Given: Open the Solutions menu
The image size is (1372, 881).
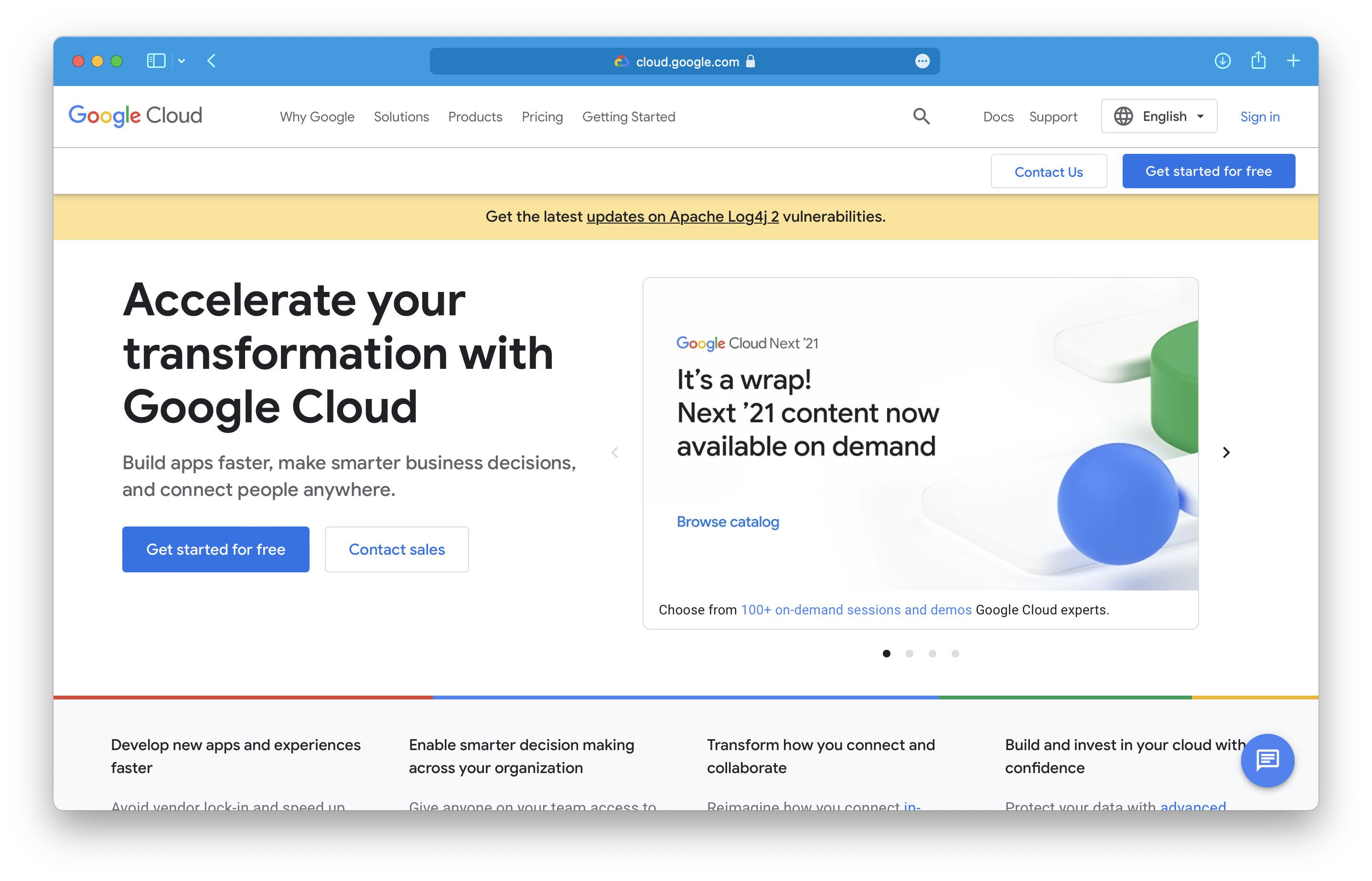Looking at the screenshot, I should click(401, 117).
